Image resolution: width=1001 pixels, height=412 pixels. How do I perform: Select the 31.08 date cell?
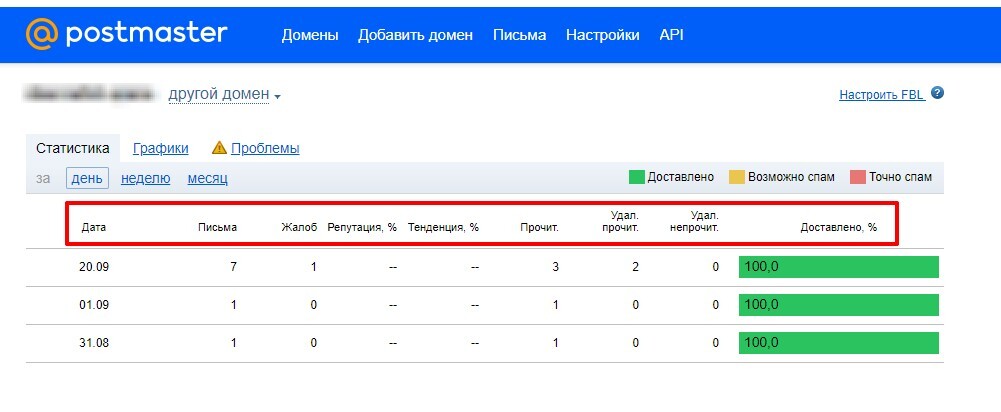pos(94,343)
